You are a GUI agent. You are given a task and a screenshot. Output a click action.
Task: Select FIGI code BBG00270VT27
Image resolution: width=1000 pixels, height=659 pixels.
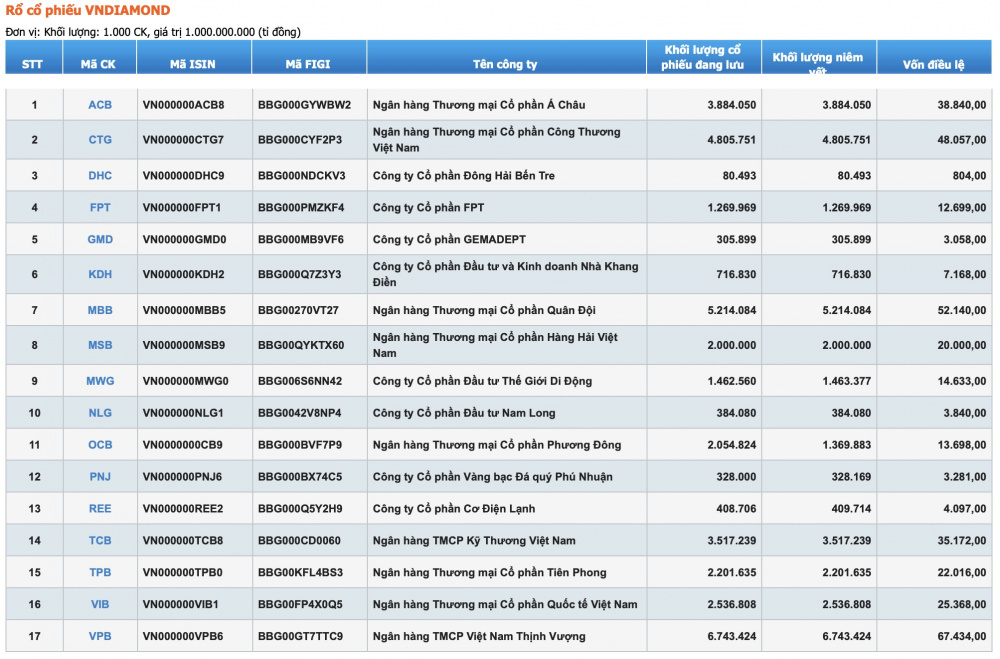click(x=298, y=310)
